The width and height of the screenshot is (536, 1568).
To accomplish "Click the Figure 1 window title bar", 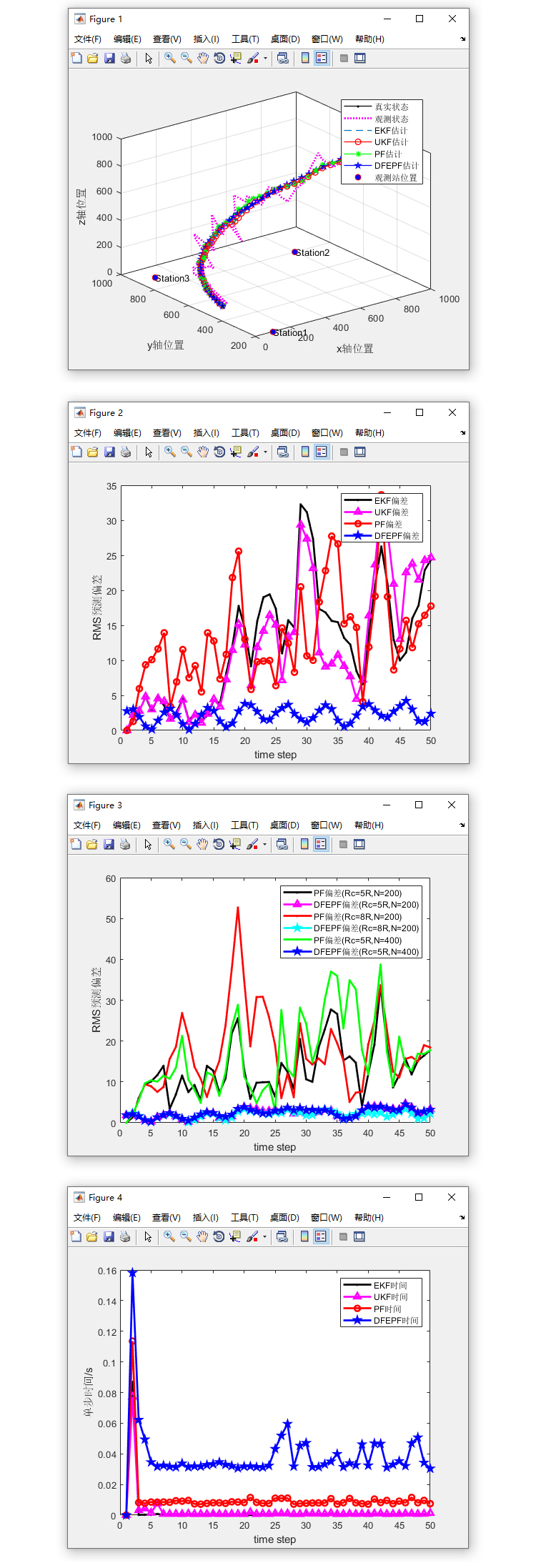I will pyautogui.click(x=268, y=19).
